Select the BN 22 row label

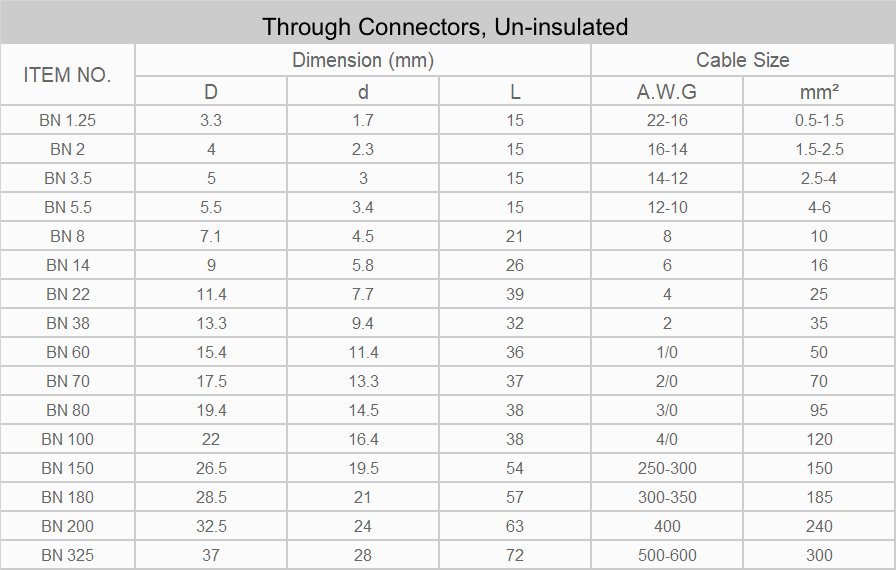click(x=67, y=294)
